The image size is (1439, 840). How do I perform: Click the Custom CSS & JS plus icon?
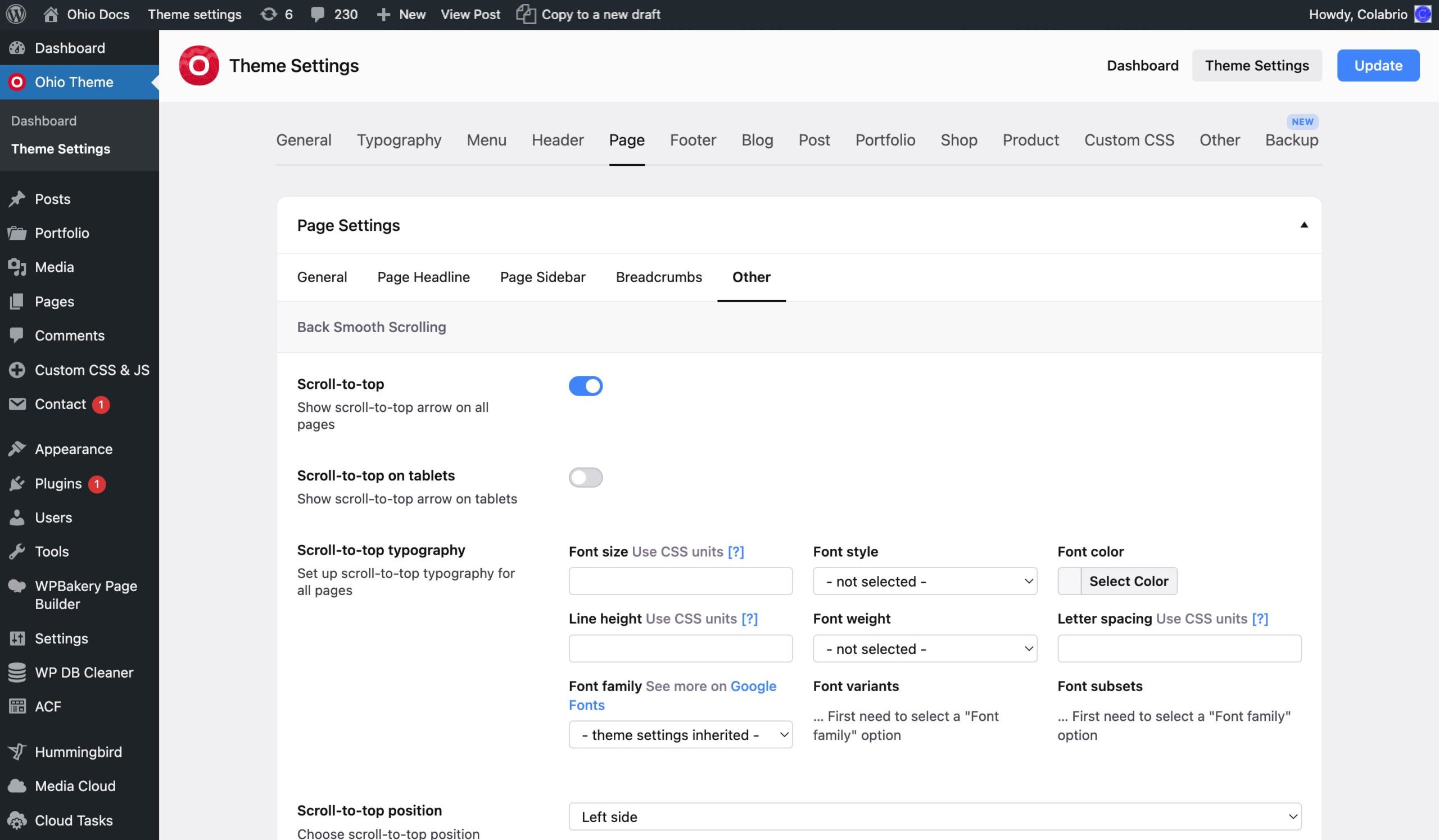tap(17, 370)
